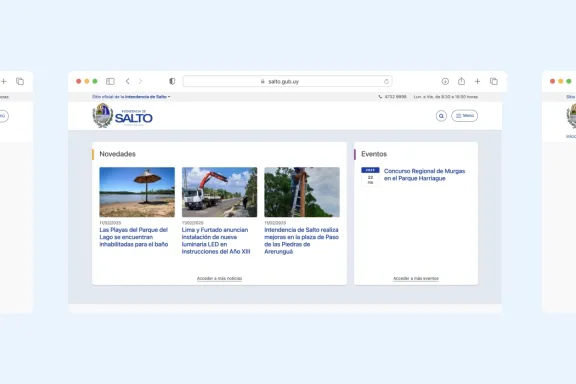Viewport: 576px width, 384px height.
Task: Go forward with the right chevron
Action: point(140,81)
